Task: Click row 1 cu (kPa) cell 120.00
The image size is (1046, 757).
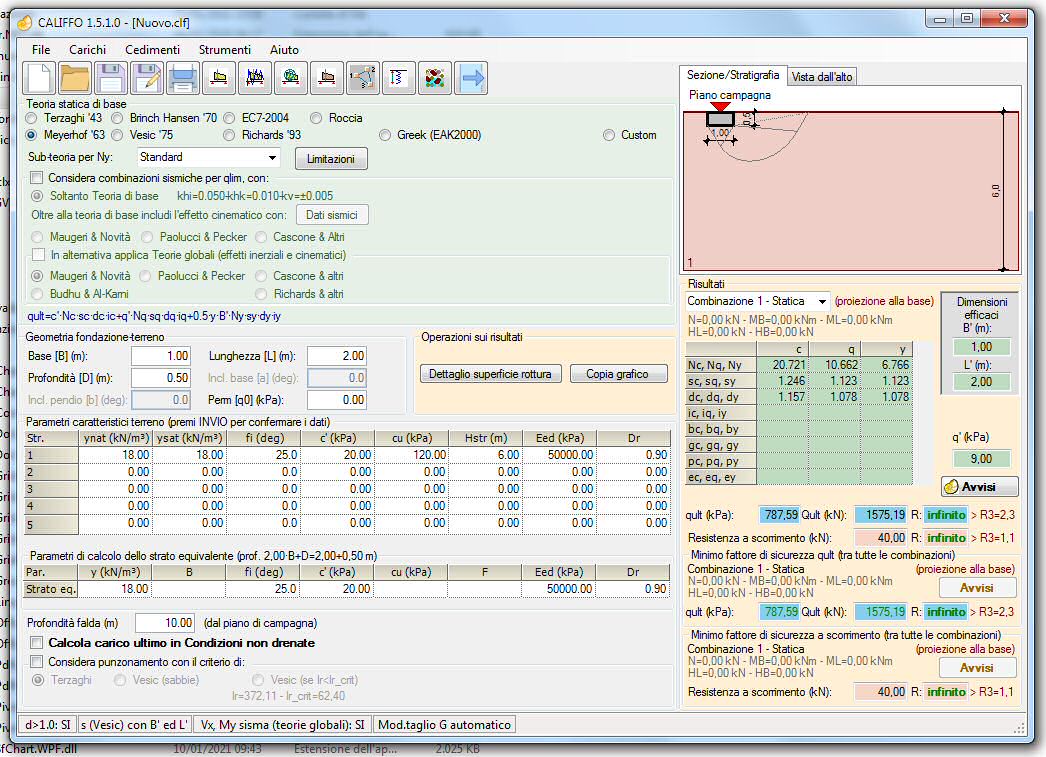Action: pos(411,455)
